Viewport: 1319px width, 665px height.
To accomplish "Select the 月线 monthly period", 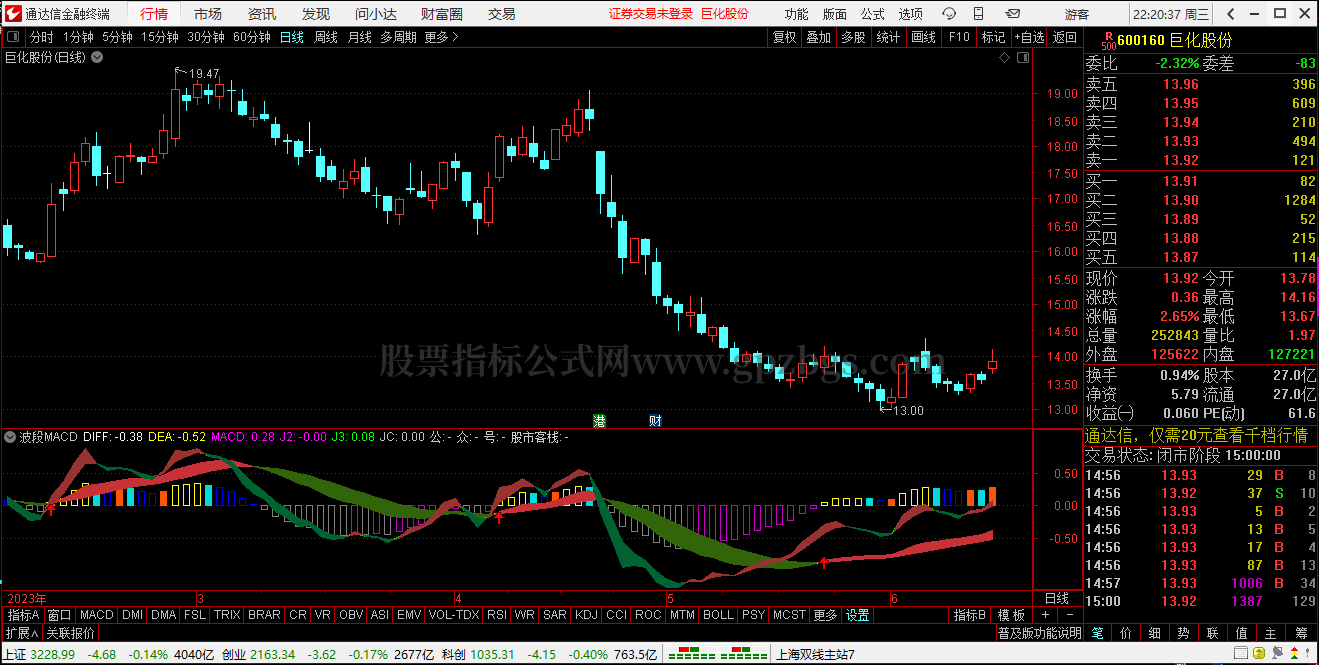I will point(359,37).
